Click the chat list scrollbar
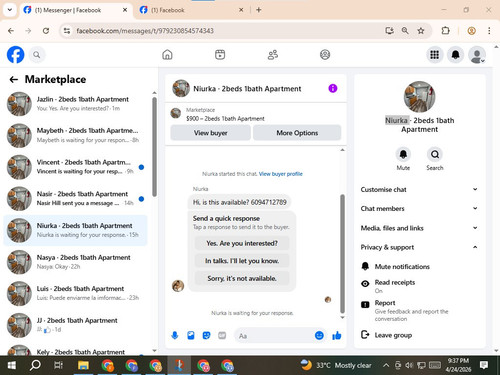The image size is (500, 375). pos(154,147)
